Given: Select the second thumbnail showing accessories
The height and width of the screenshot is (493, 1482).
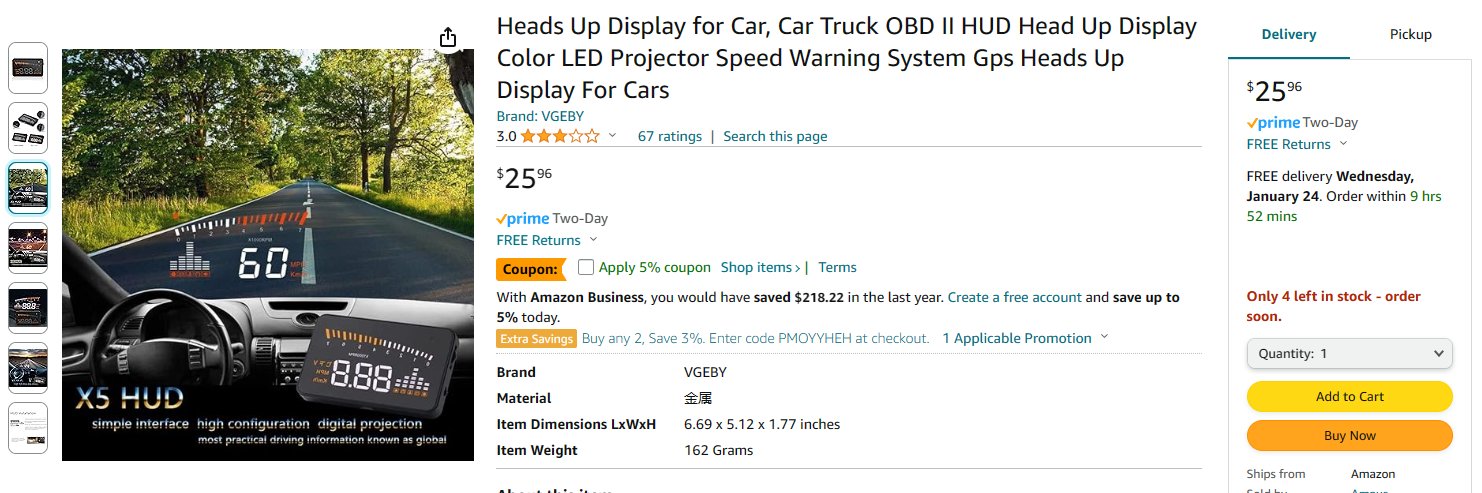Looking at the screenshot, I should coord(28,127).
